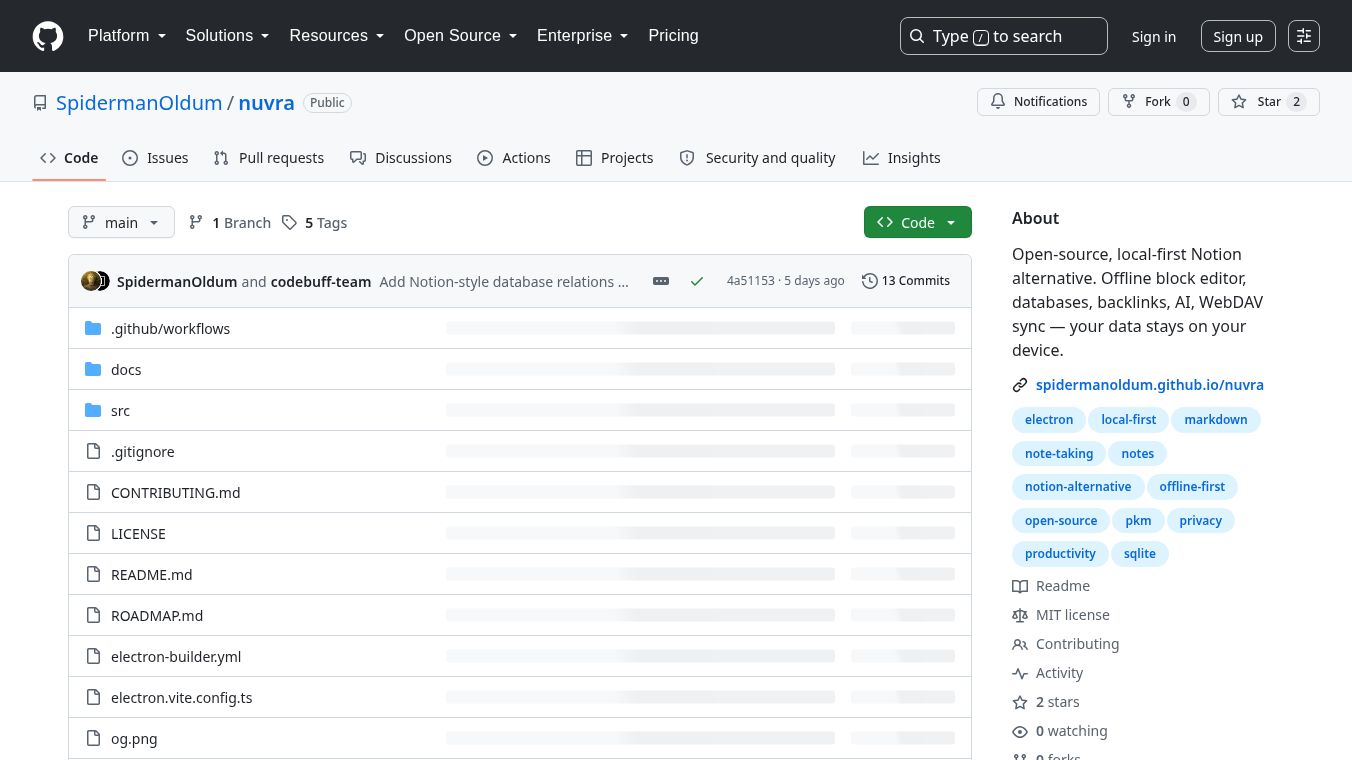The image size is (1352, 760).
Task: Select the ROADMAP.md file icon
Action: [93, 615]
